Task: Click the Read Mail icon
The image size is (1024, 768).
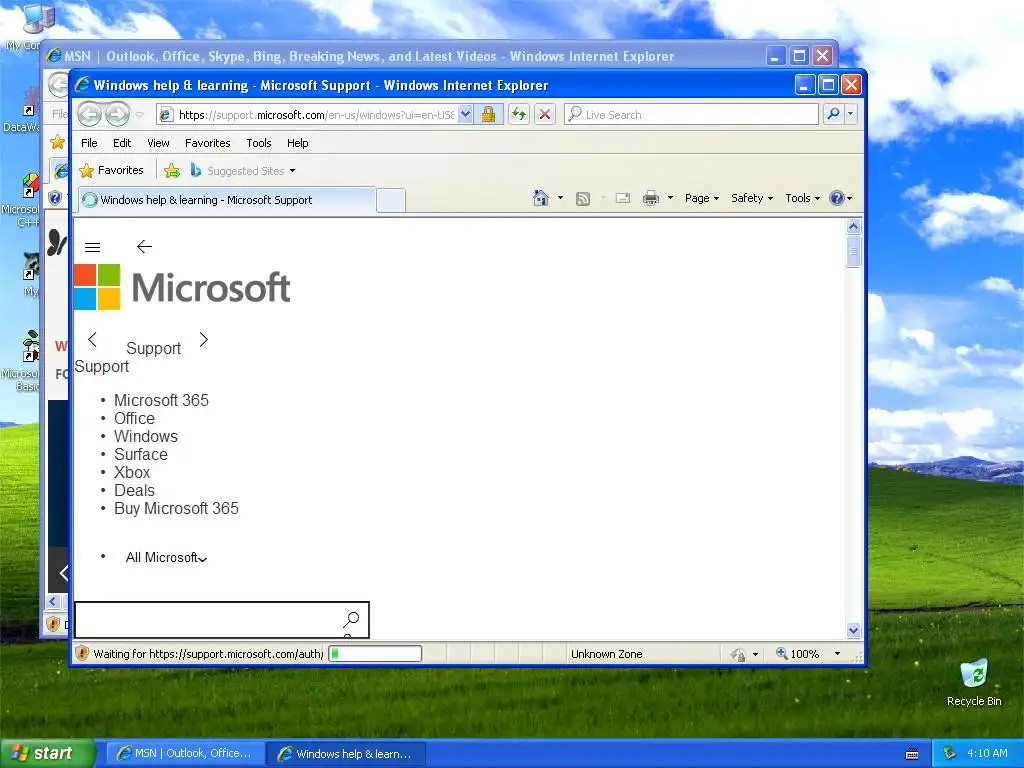Action: pos(623,198)
